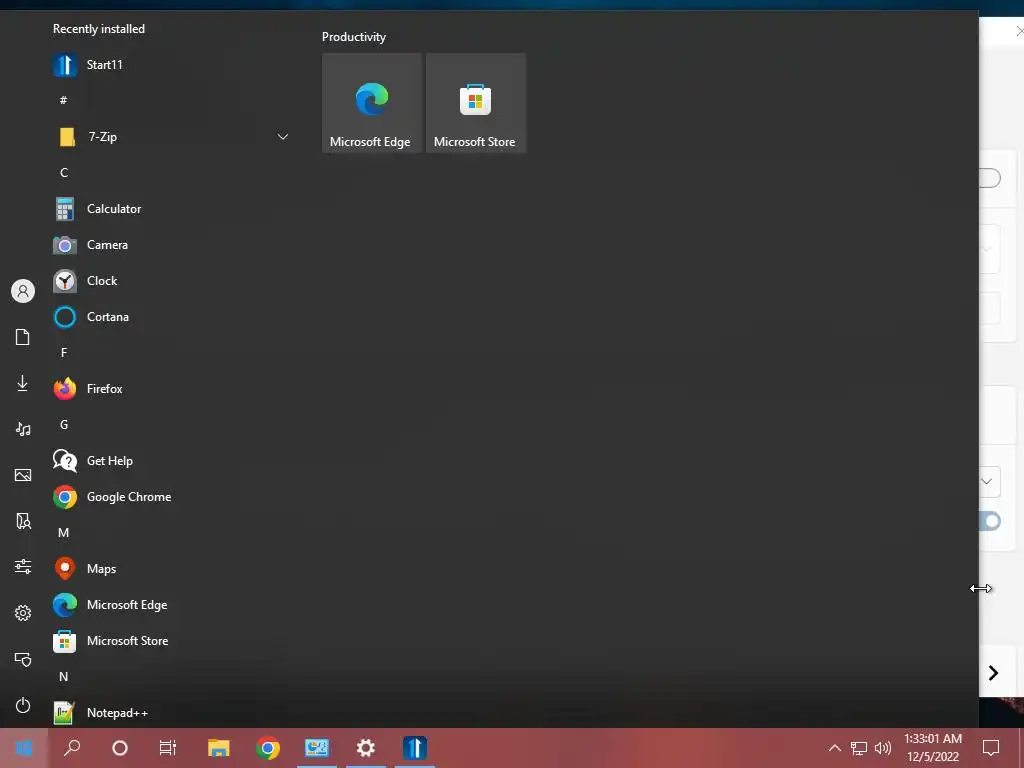
Task: Click the Control Panel taskbar icon
Action: point(317,748)
